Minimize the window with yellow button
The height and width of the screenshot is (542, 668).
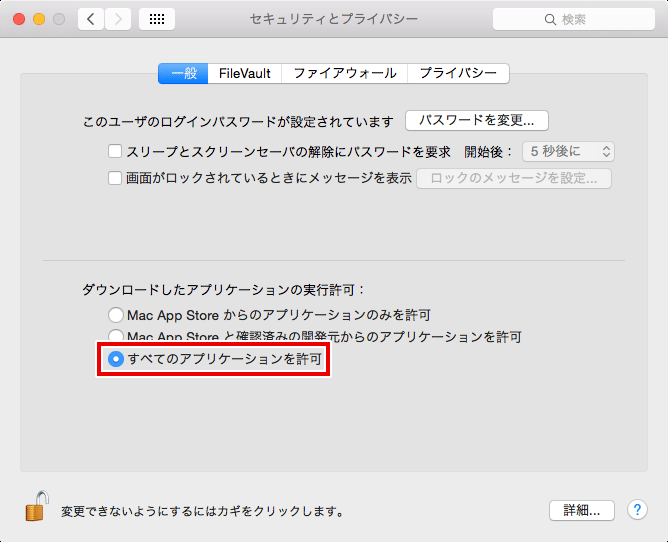pos(40,19)
